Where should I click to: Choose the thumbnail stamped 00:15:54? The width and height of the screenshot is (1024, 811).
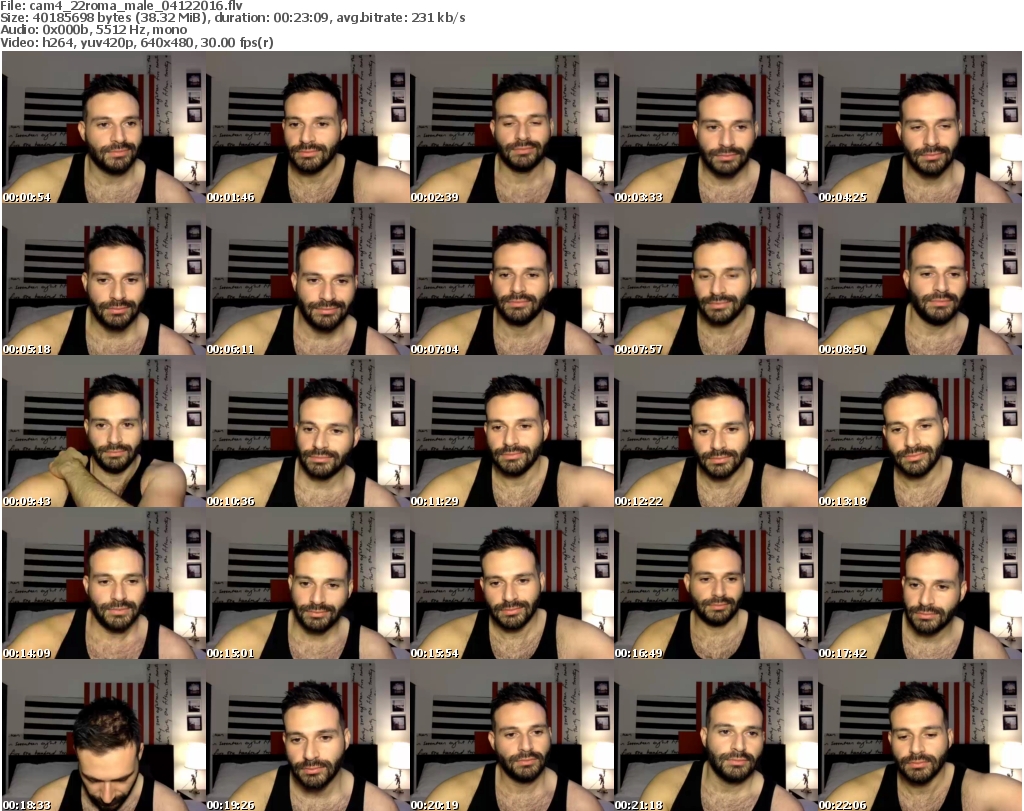click(511, 583)
